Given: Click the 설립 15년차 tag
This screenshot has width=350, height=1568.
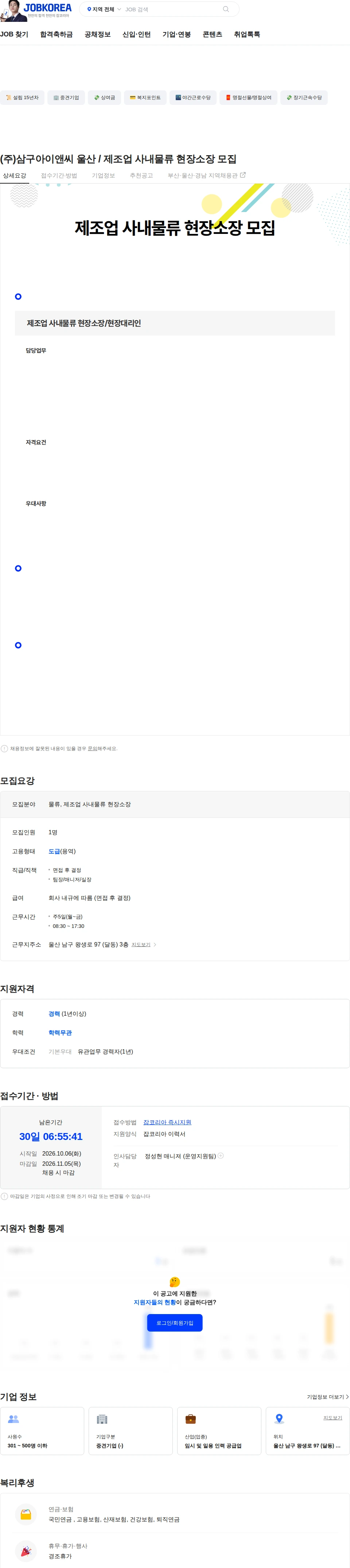Looking at the screenshot, I should (x=22, y=97).
